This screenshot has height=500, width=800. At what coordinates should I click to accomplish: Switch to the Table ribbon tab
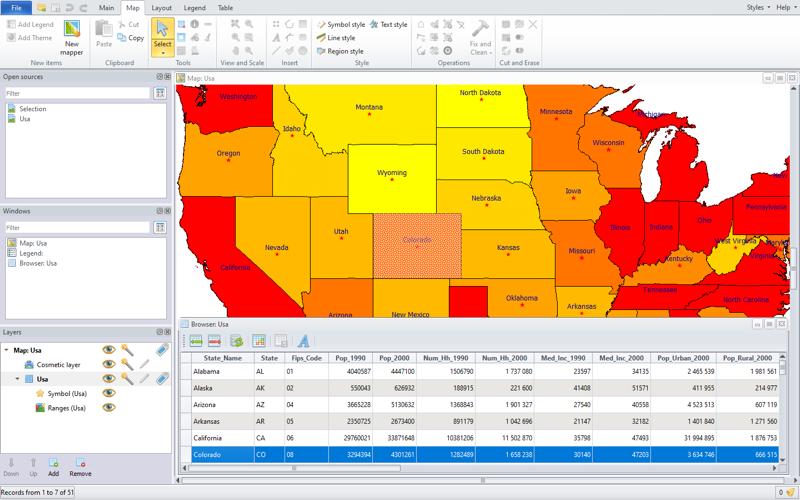click(x=226, y=8)
